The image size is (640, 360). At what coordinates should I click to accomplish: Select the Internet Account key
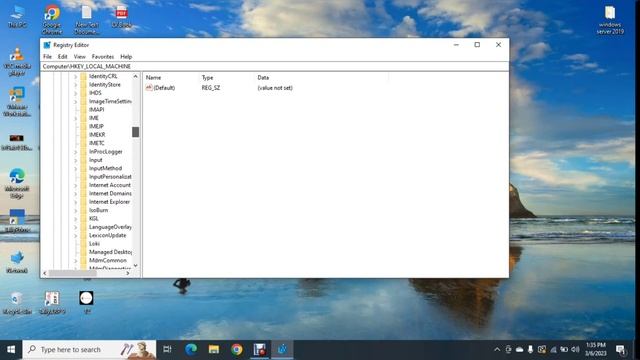coord(110,185)
